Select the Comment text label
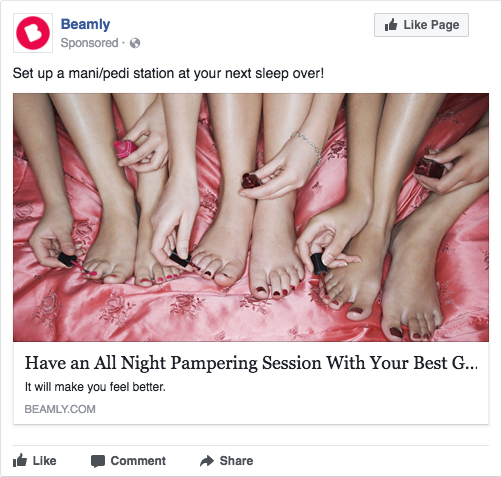The width and height of the screenshot is (501, 477). pos(138,461)
